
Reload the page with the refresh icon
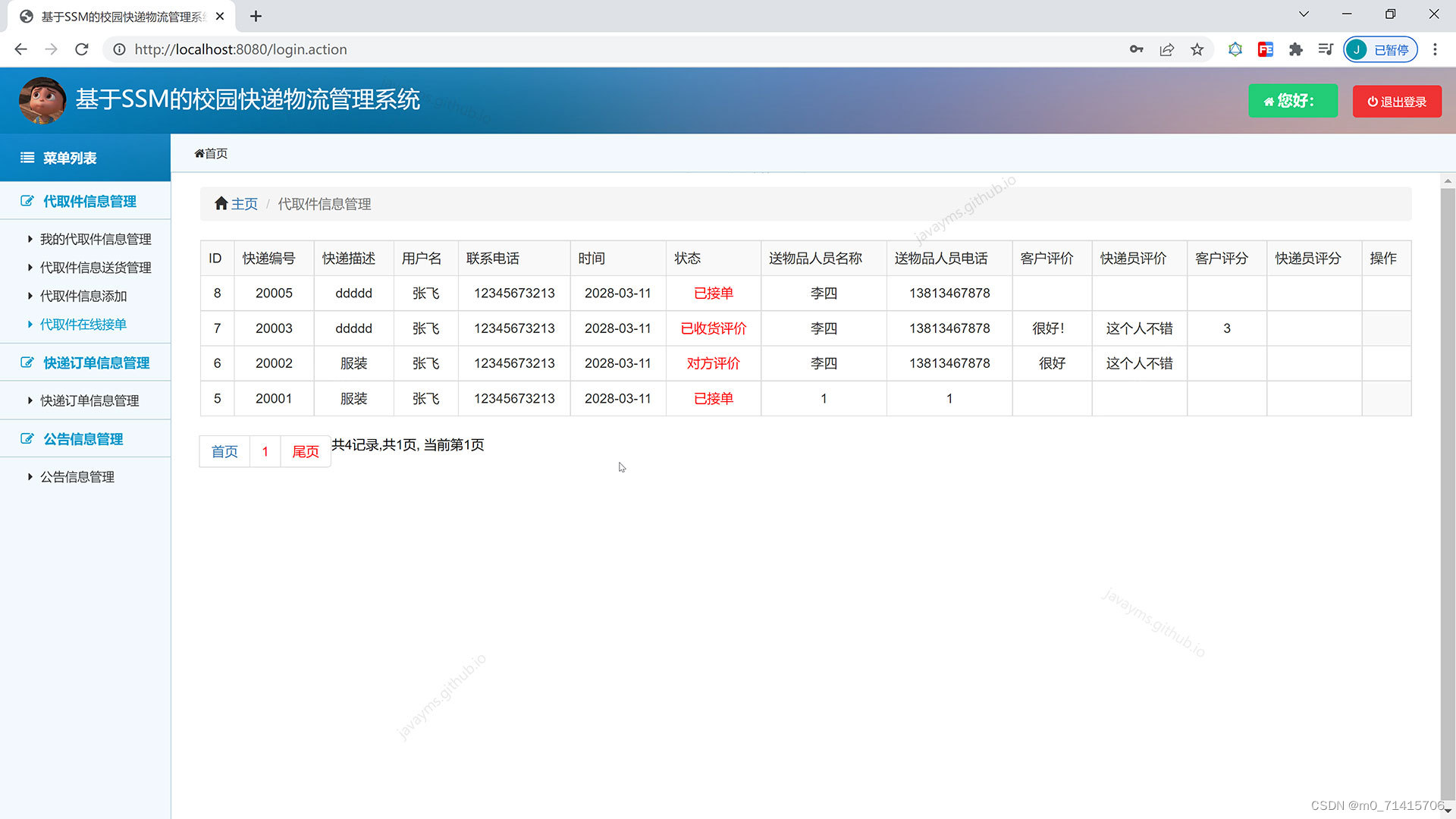[x=82, y=49]
